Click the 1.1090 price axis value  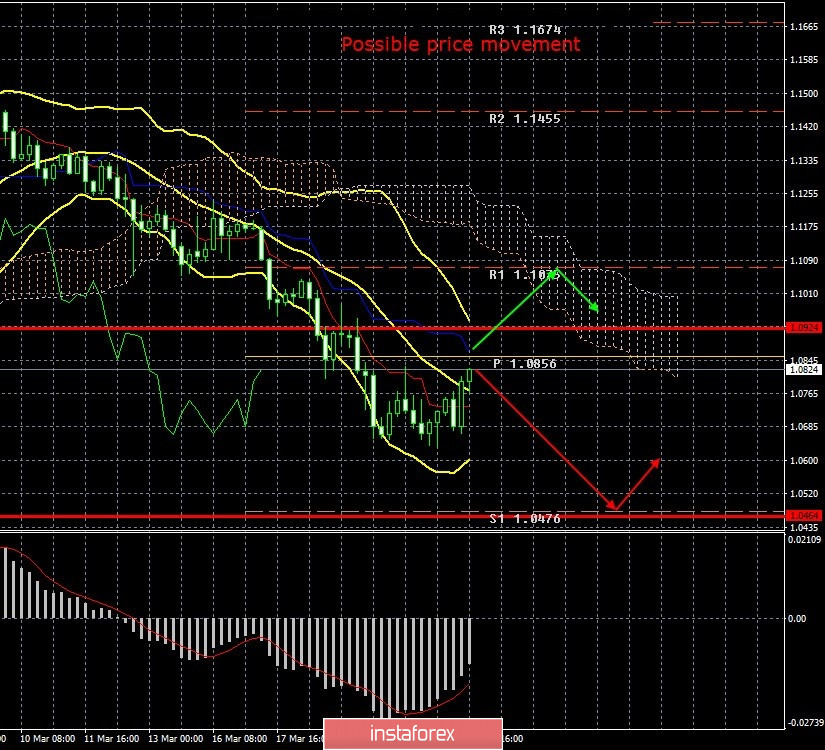click(804, 261)
